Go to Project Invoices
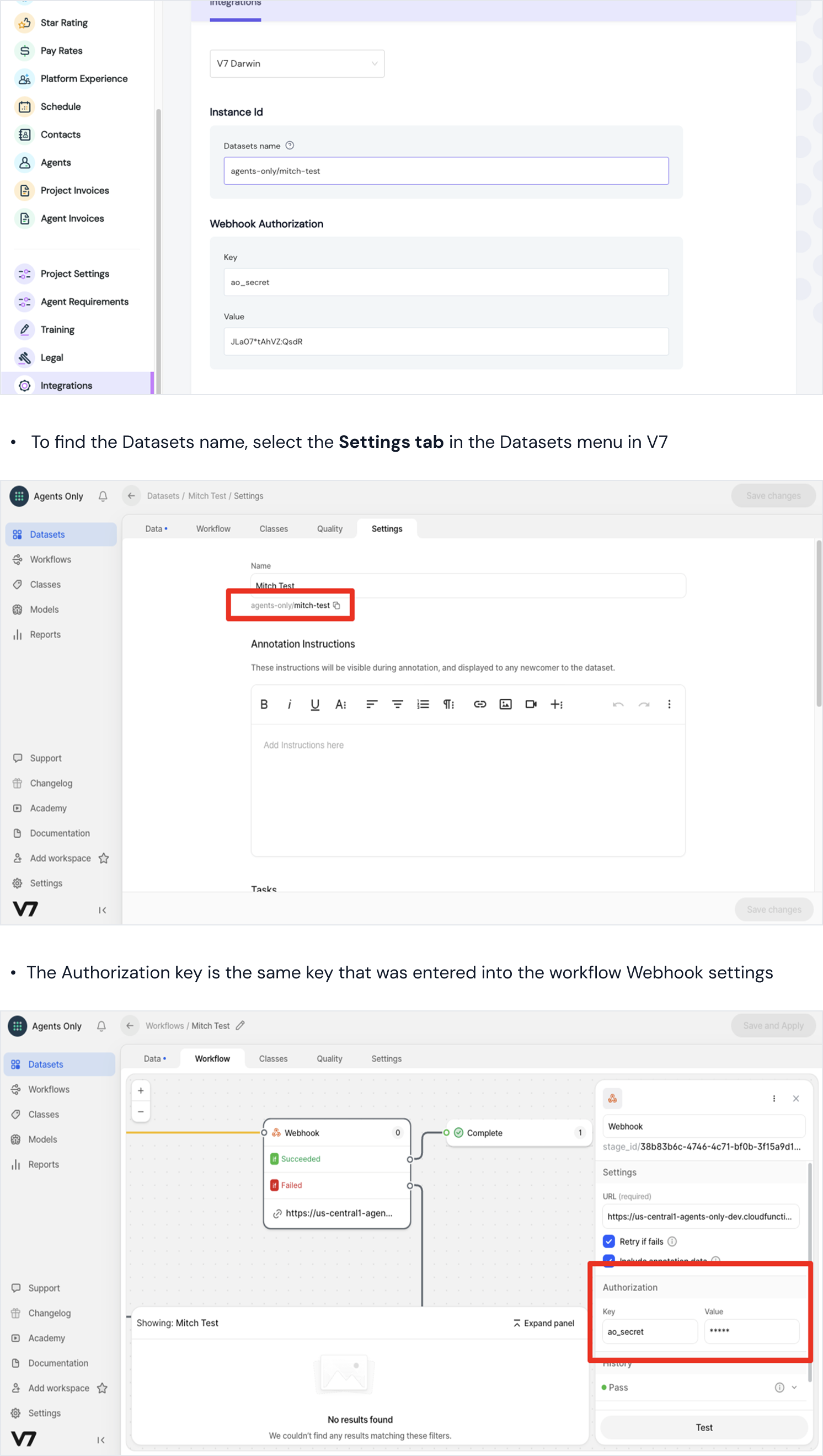The image size is (823, 1456). (x=74, y=190)
